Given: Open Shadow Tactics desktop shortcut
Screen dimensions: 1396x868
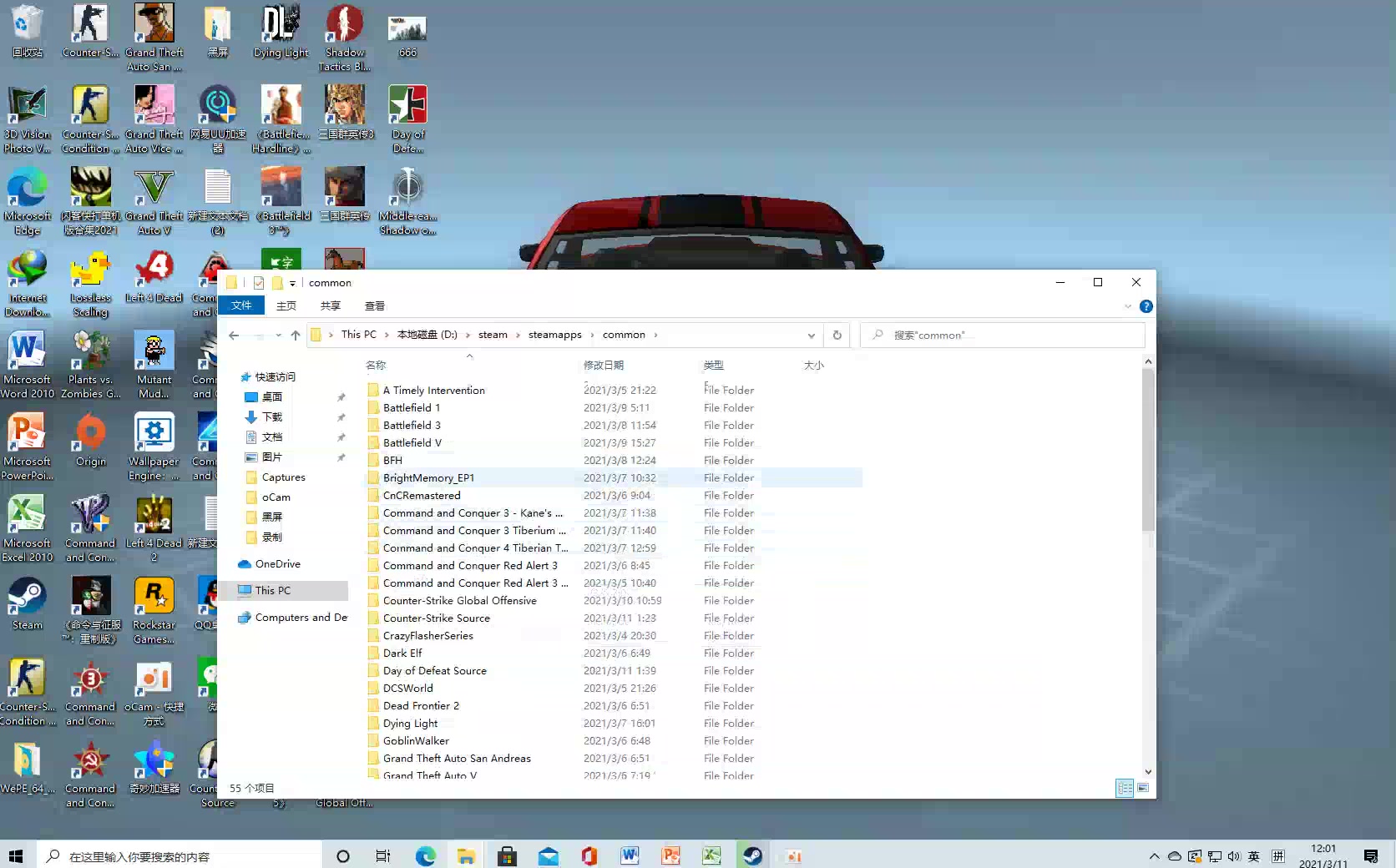Looking at the screenshot, I should (x=344, y=38).
